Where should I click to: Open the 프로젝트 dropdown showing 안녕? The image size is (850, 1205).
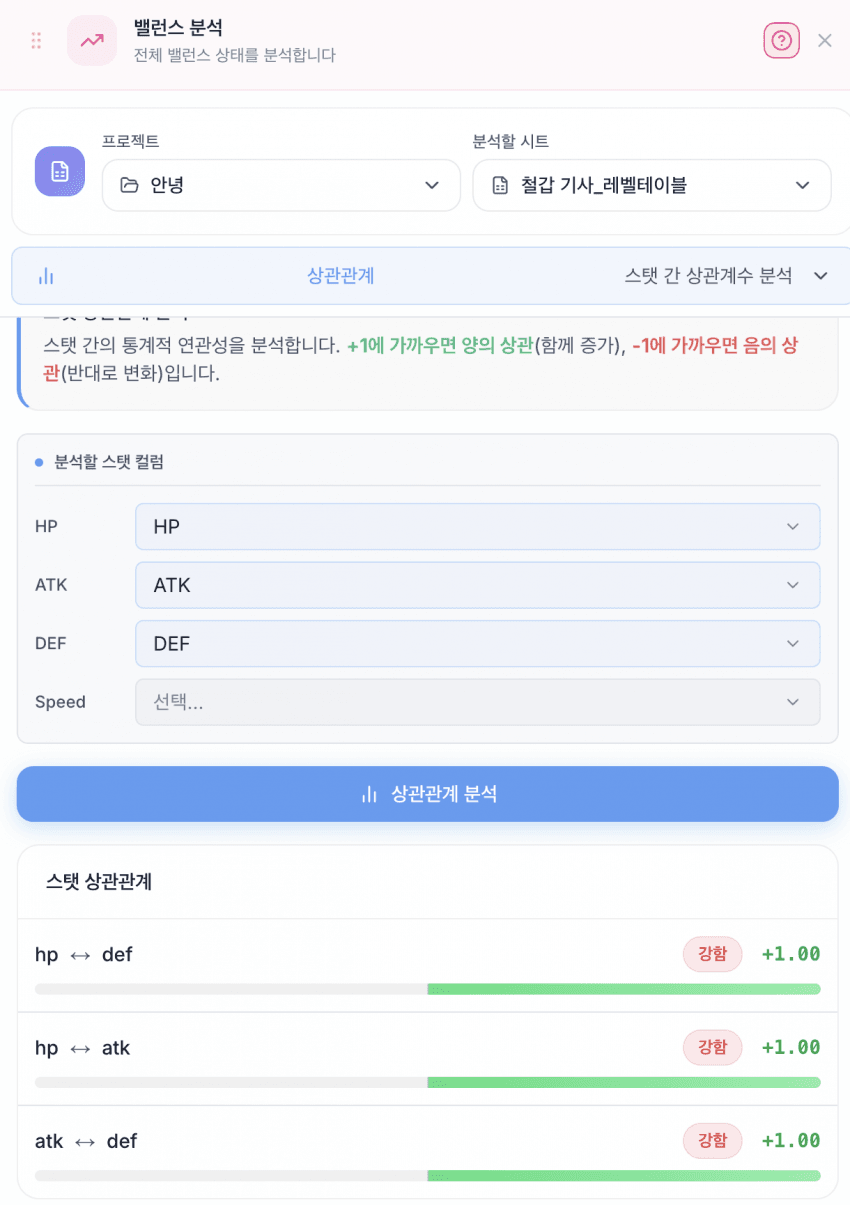pos(281,185)
